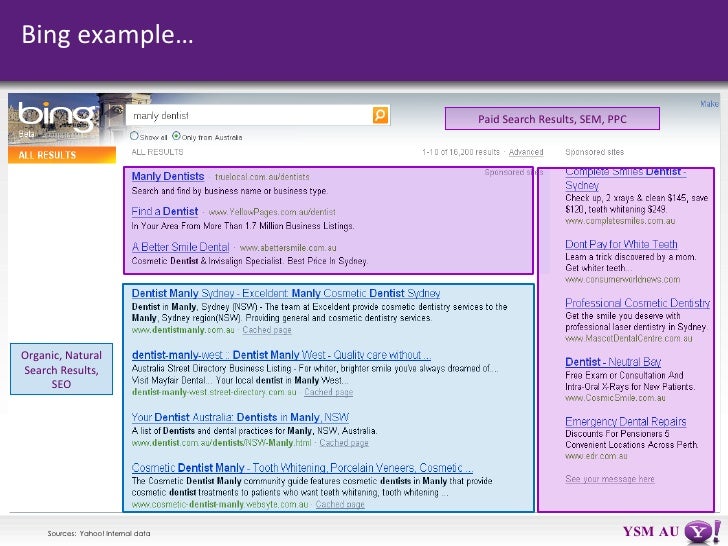The image size is (728, 546).
Task: Click Cached page link for dentistmanly.com.au
Action: (x=267, y=330)
